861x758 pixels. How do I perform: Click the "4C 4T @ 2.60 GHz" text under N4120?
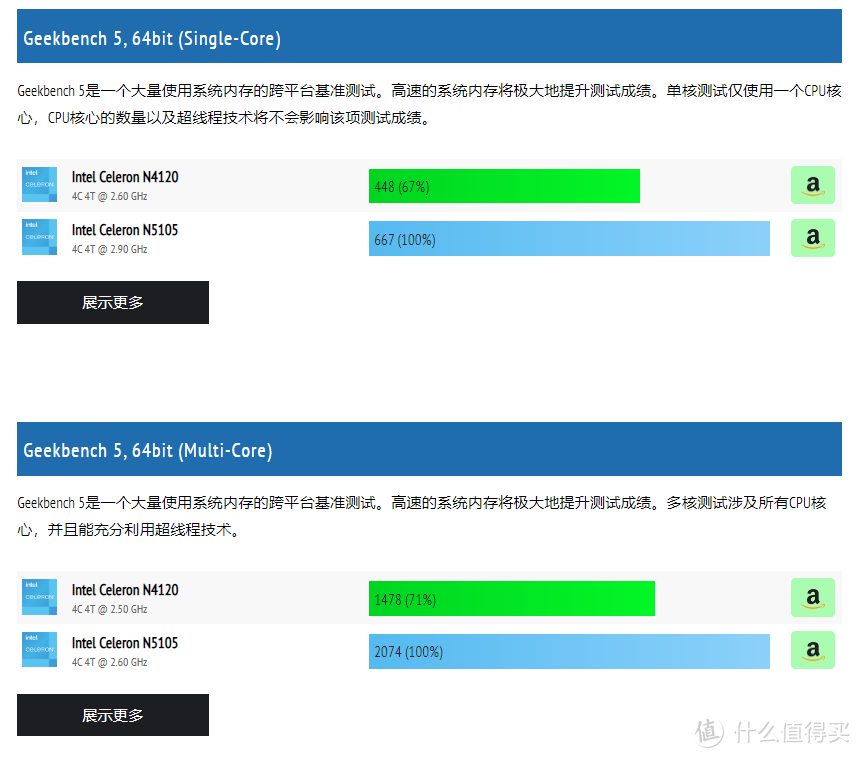coord(110,197)
